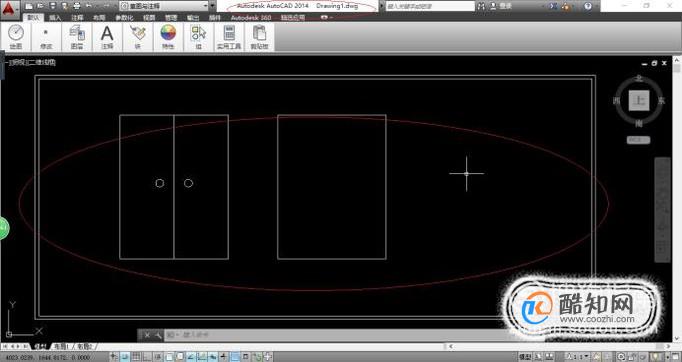The width and height of the screenshot is (682, 362).
Task: Toggle object snap in the status bar
Action: (169, 357)
